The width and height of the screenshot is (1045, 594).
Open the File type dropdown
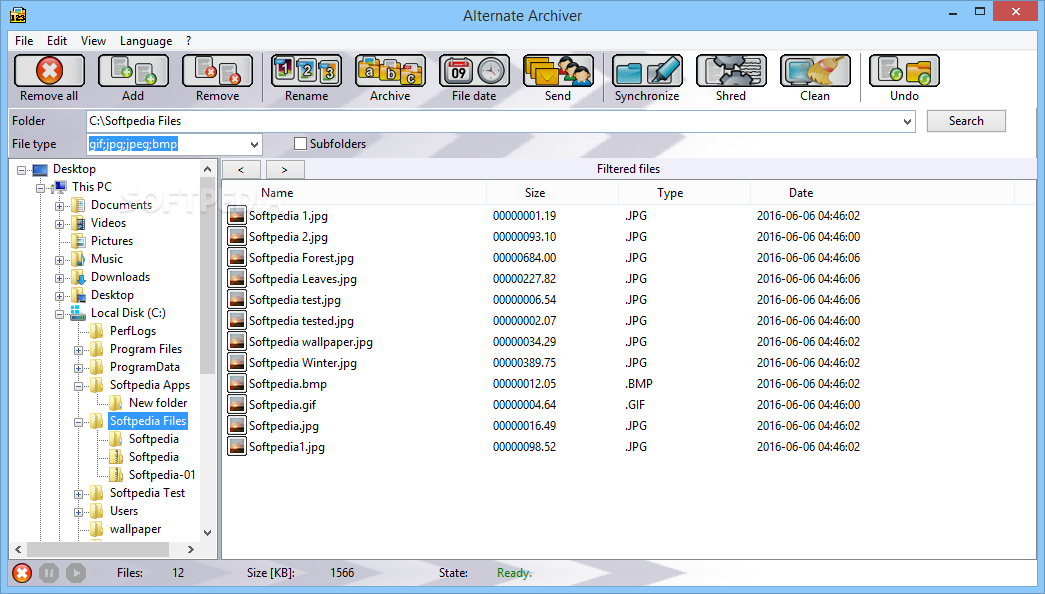coord(254,144)
